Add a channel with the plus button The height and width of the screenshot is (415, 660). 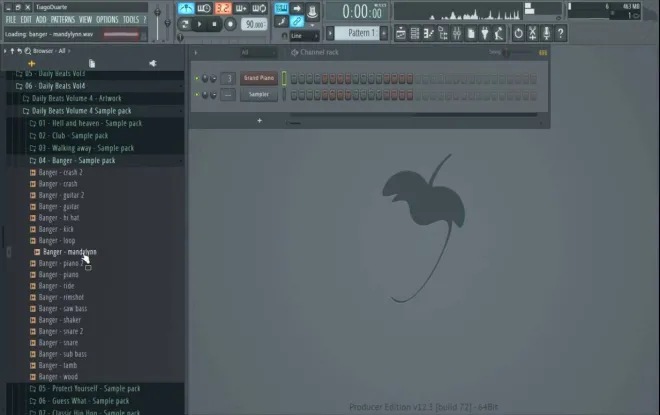[x=259, y=121]
